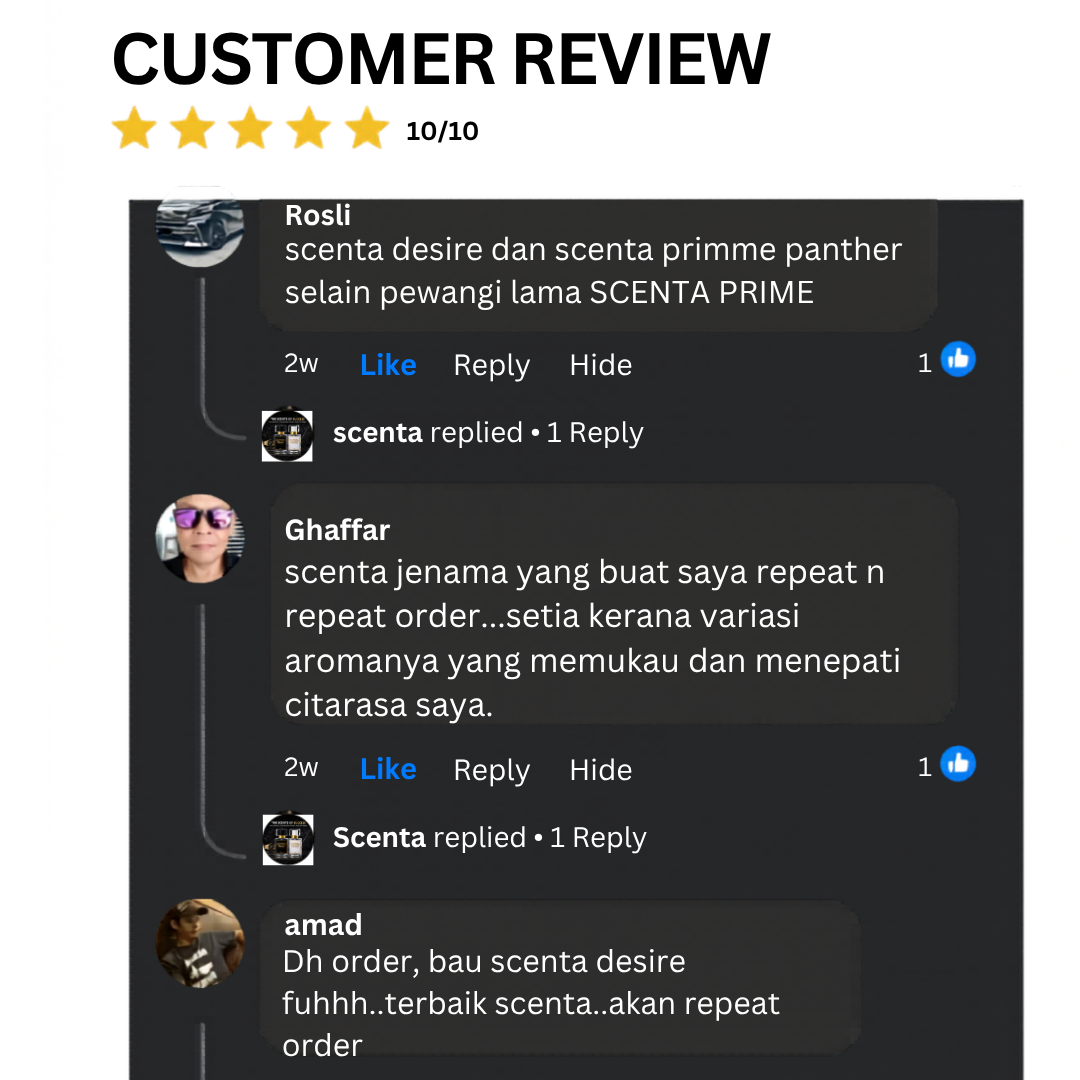1080x1080 pixels.
Task: Reply to Ghaffar's comment
Action: [x=491, y=770]
